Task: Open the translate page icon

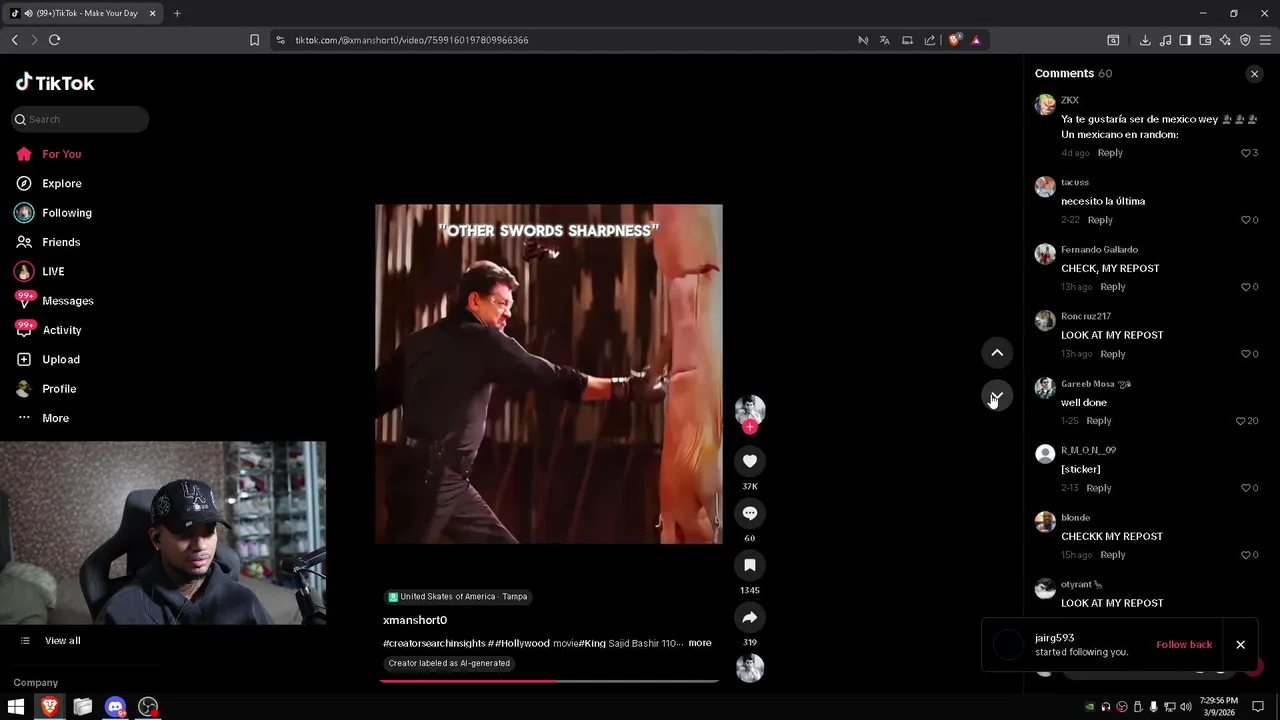Action: pos(884,40)
